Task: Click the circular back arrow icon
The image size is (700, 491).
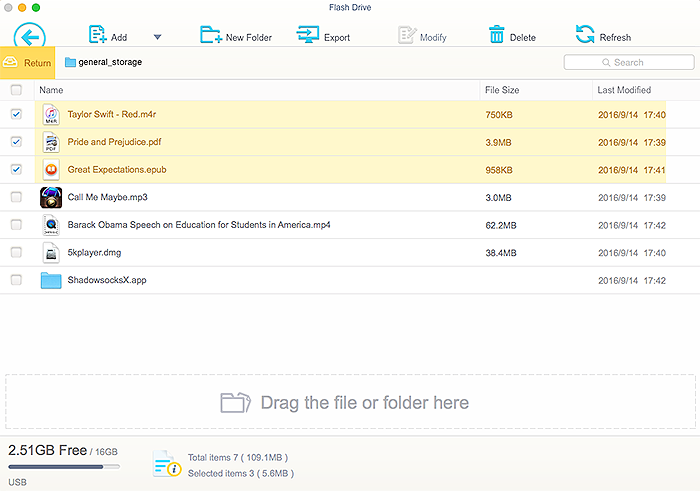Action: tap(29, 37)
